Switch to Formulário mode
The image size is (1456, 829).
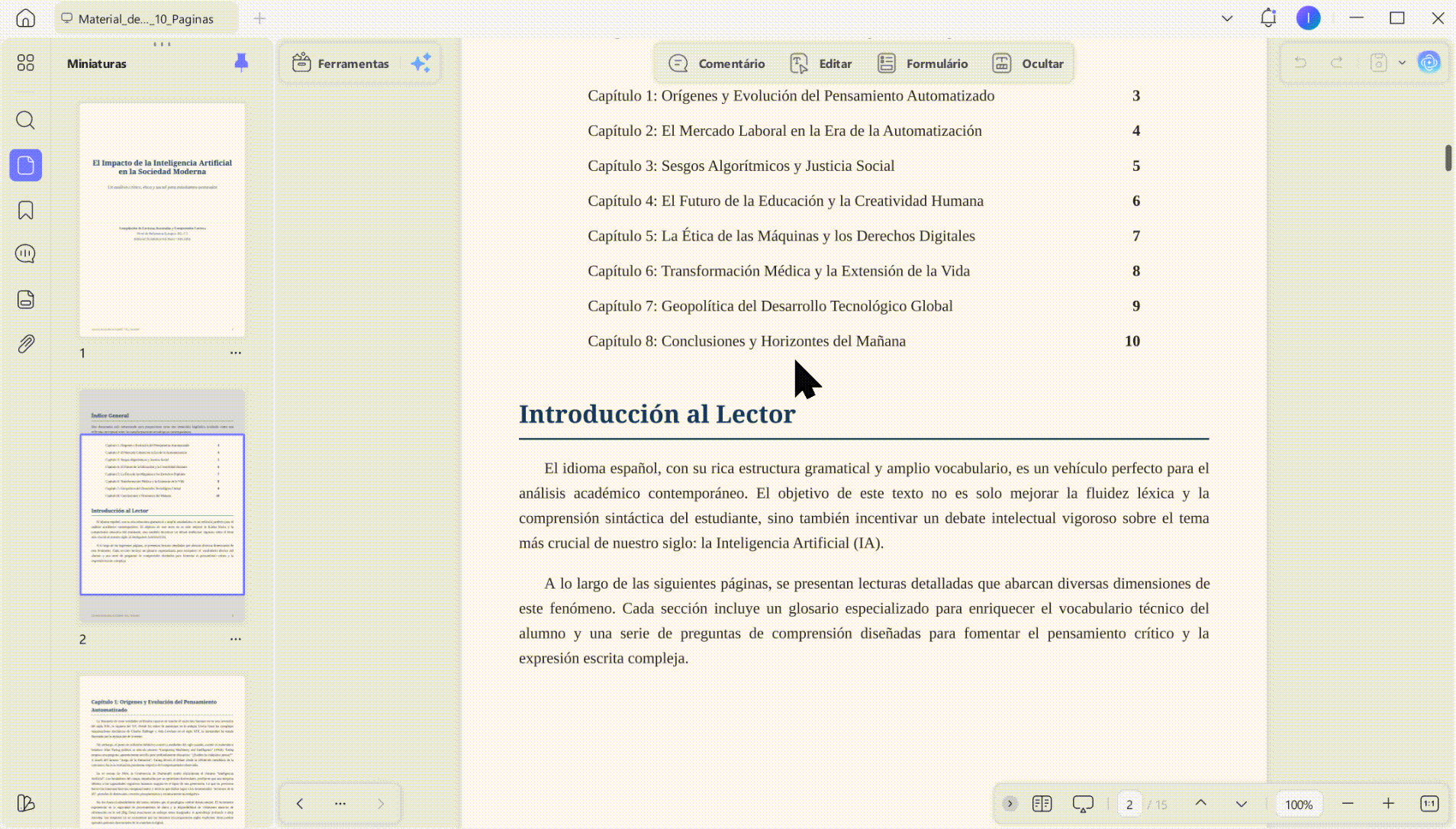point(922,63)
